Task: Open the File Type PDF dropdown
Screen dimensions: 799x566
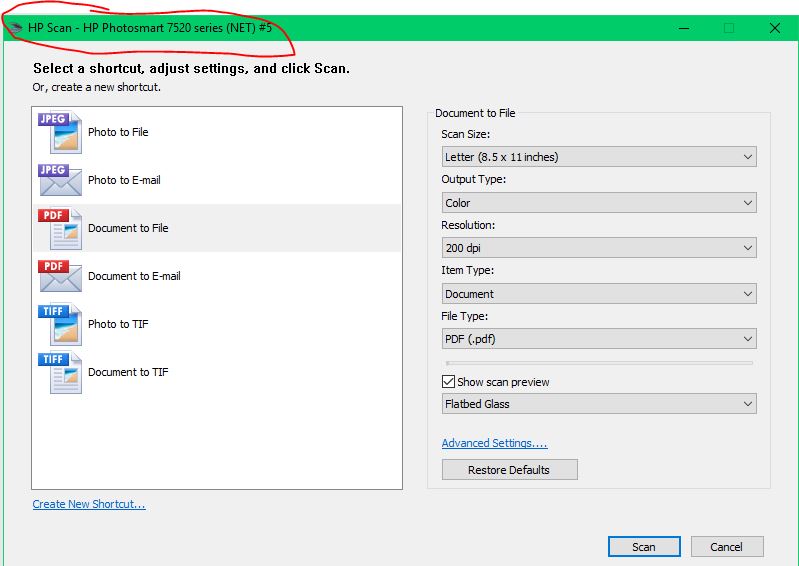Action: (x=598, y=339)
